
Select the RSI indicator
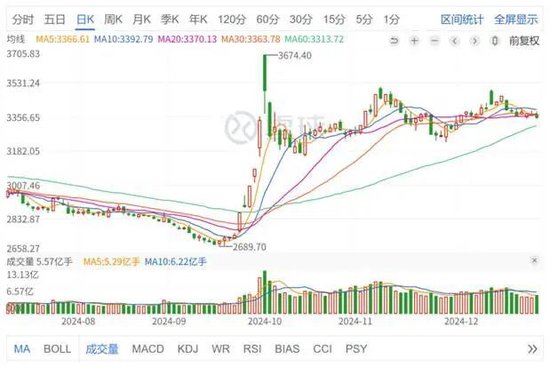pos(252,349)
